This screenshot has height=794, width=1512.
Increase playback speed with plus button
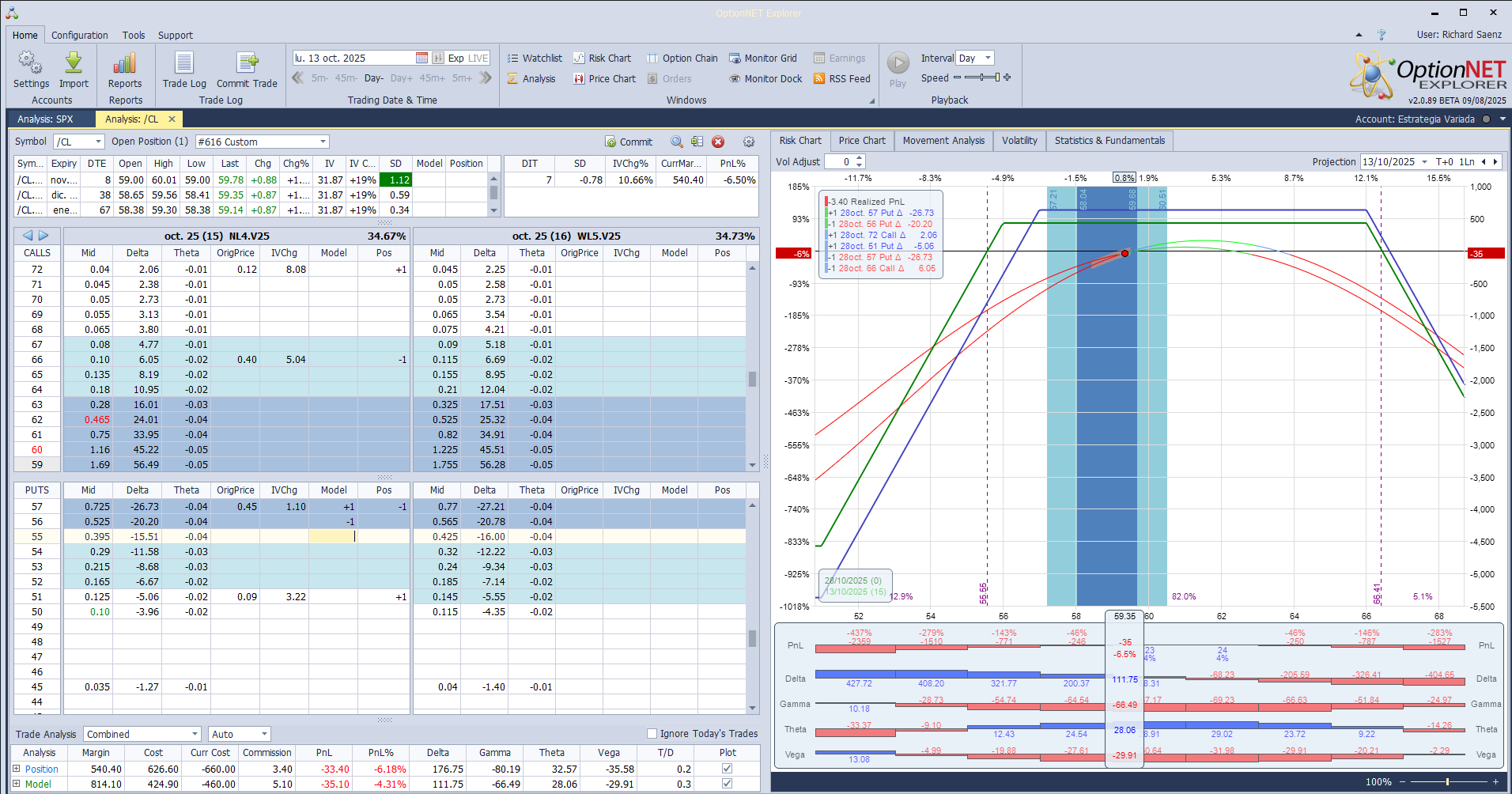[x=1007, y=78]
